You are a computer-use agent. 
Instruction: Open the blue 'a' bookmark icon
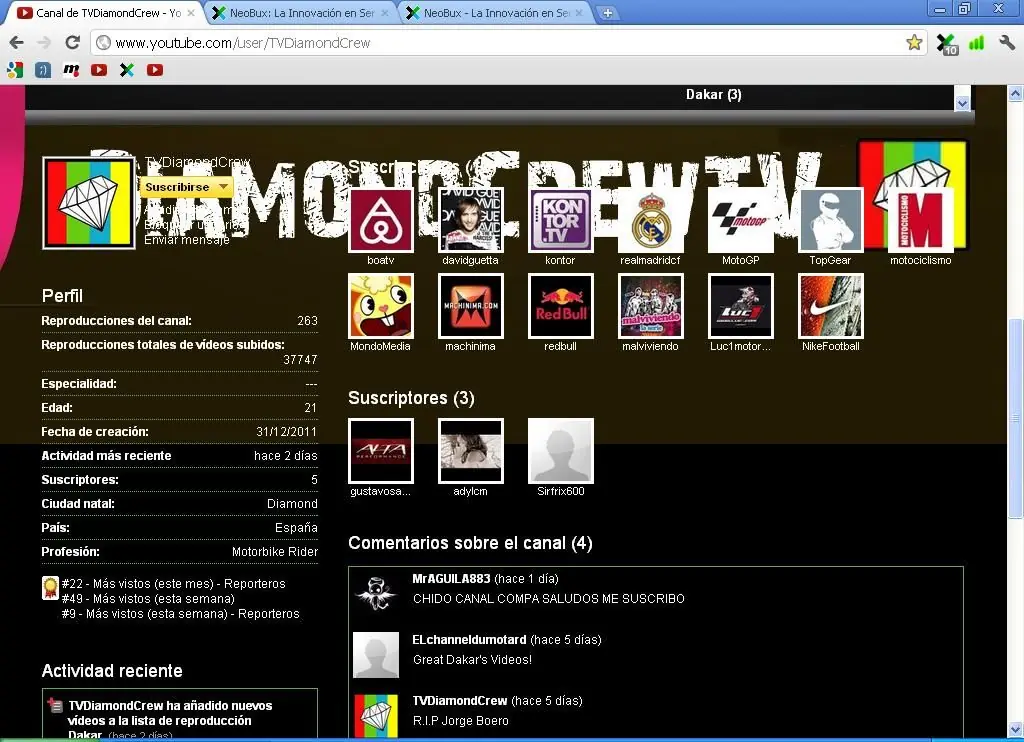coord(42,70)
